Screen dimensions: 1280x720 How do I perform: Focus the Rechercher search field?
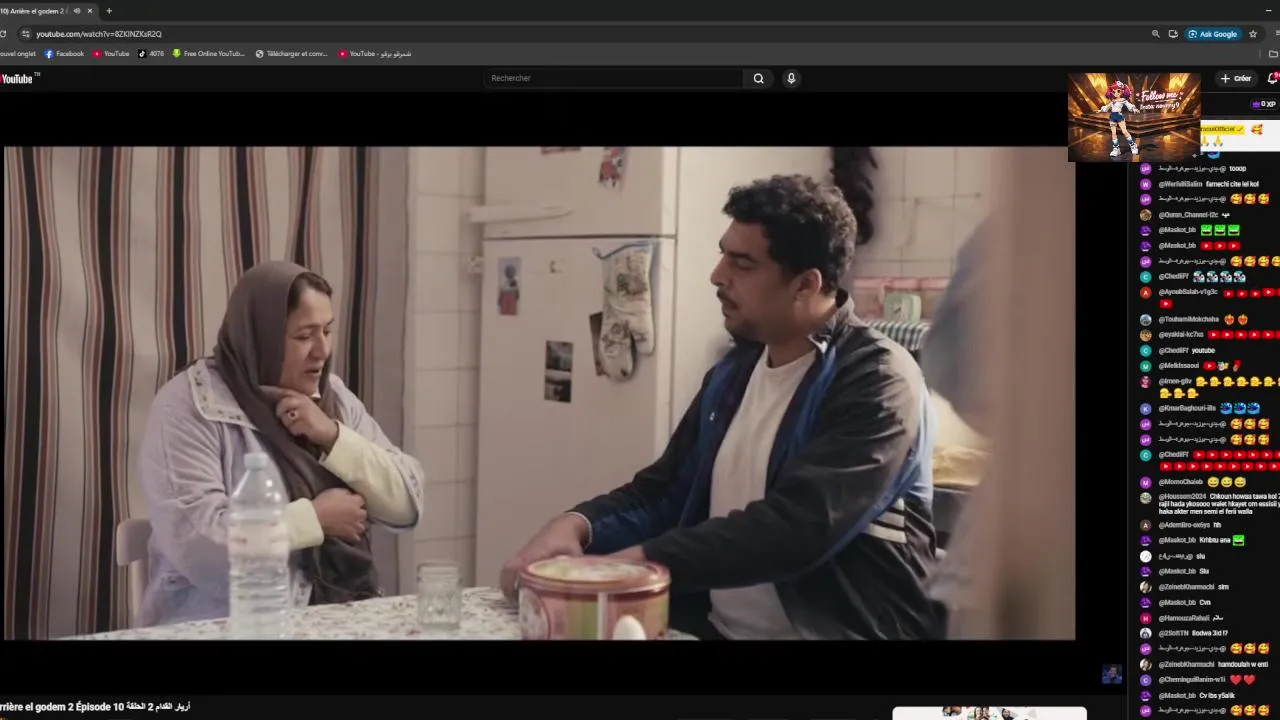pyautogui.click(x=614, y=78)
